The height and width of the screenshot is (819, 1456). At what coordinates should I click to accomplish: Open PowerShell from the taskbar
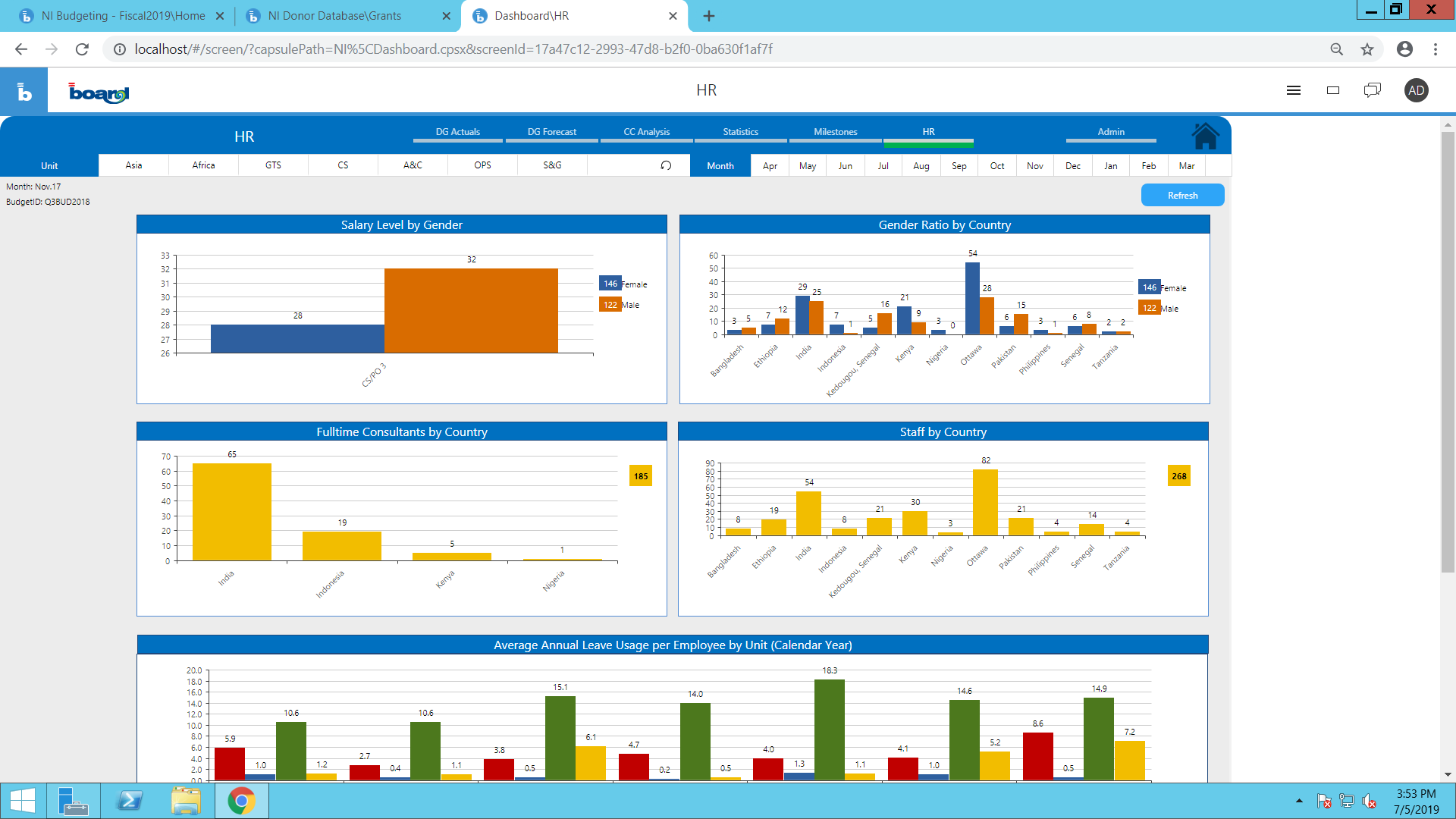130,801
